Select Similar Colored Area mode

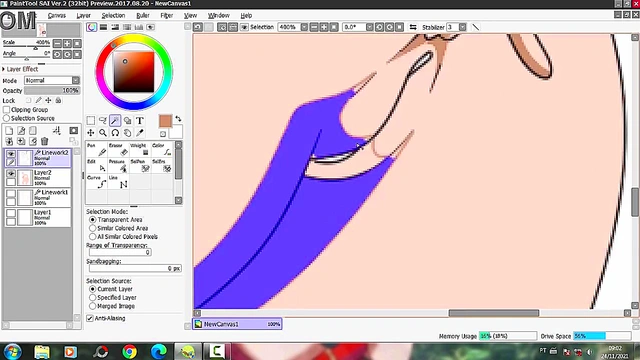coord(93,228)
